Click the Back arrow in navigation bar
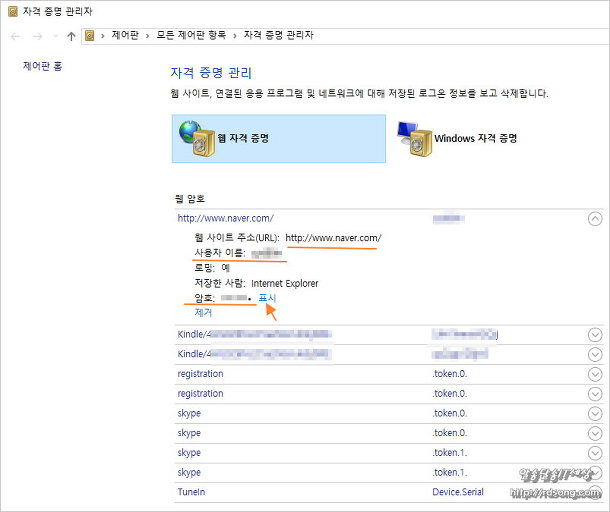Screen dimensions: 610x512 tap(16, 36)
